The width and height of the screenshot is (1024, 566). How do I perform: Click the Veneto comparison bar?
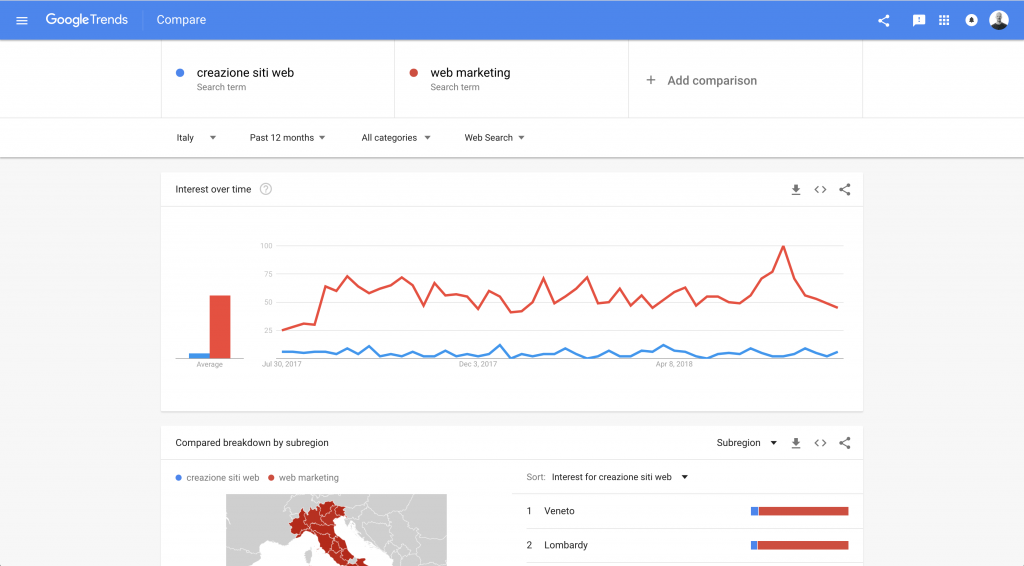800,511
